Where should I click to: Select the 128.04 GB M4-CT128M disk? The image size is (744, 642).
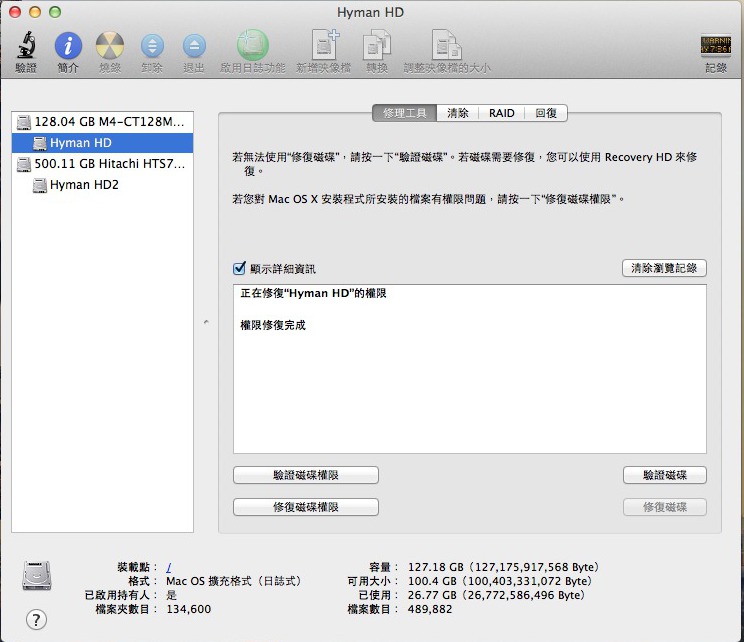(x=102, y=122)
